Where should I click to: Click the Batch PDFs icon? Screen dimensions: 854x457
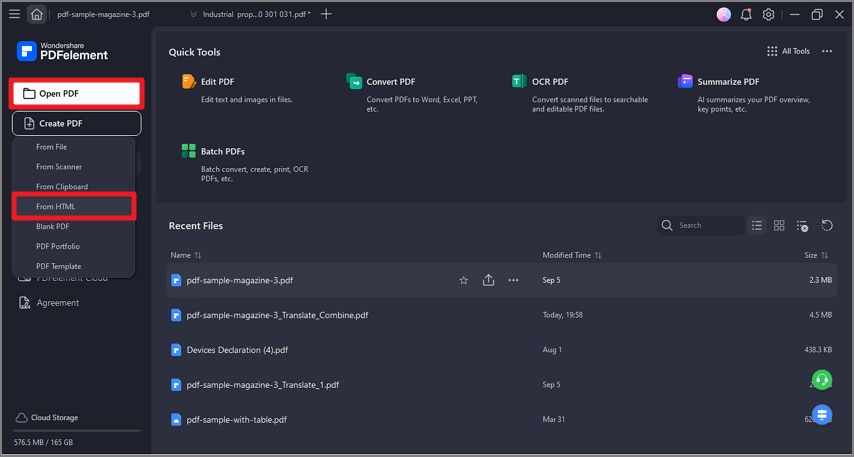(189, 151)
